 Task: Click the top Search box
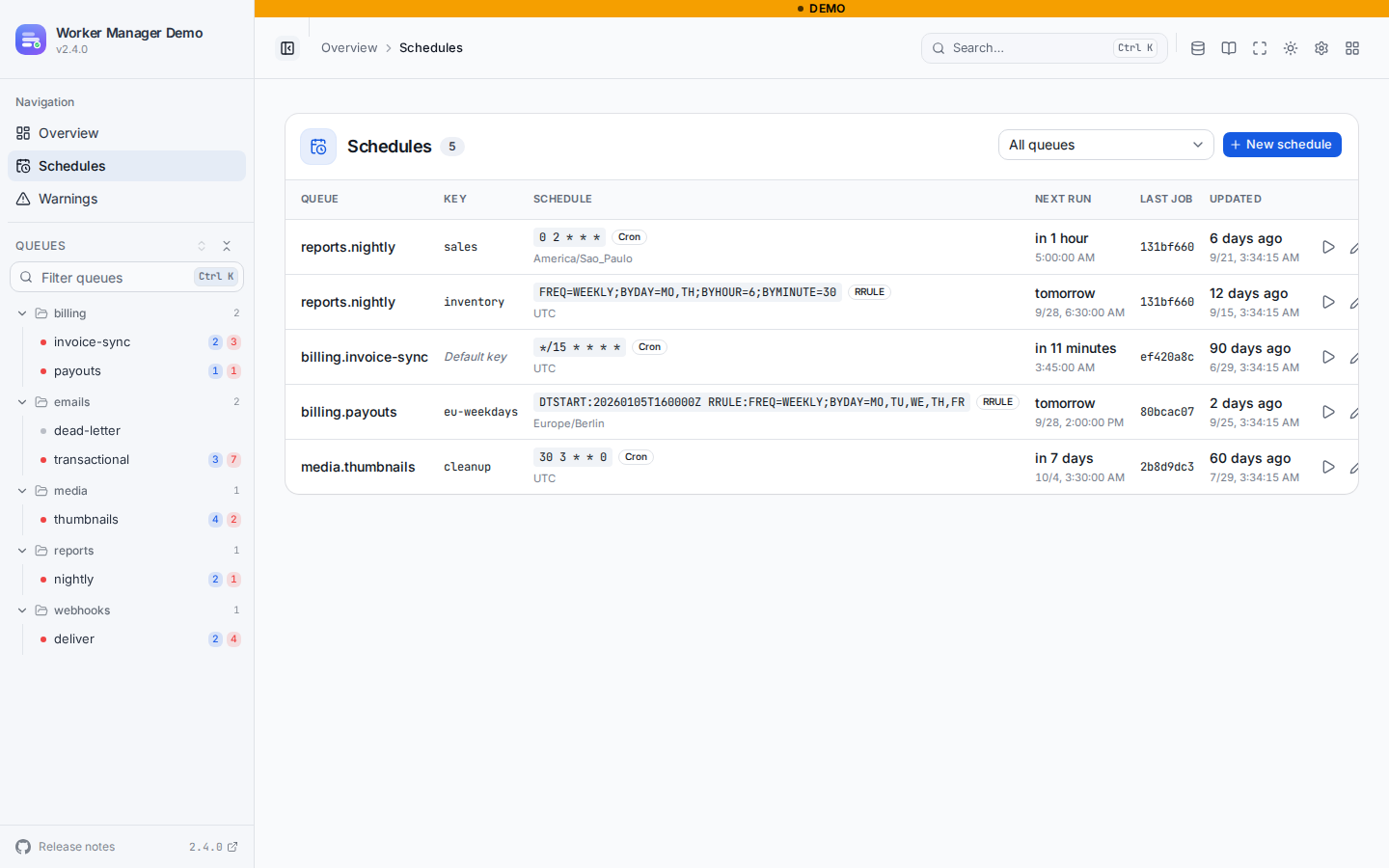[x=1044, y=48]
